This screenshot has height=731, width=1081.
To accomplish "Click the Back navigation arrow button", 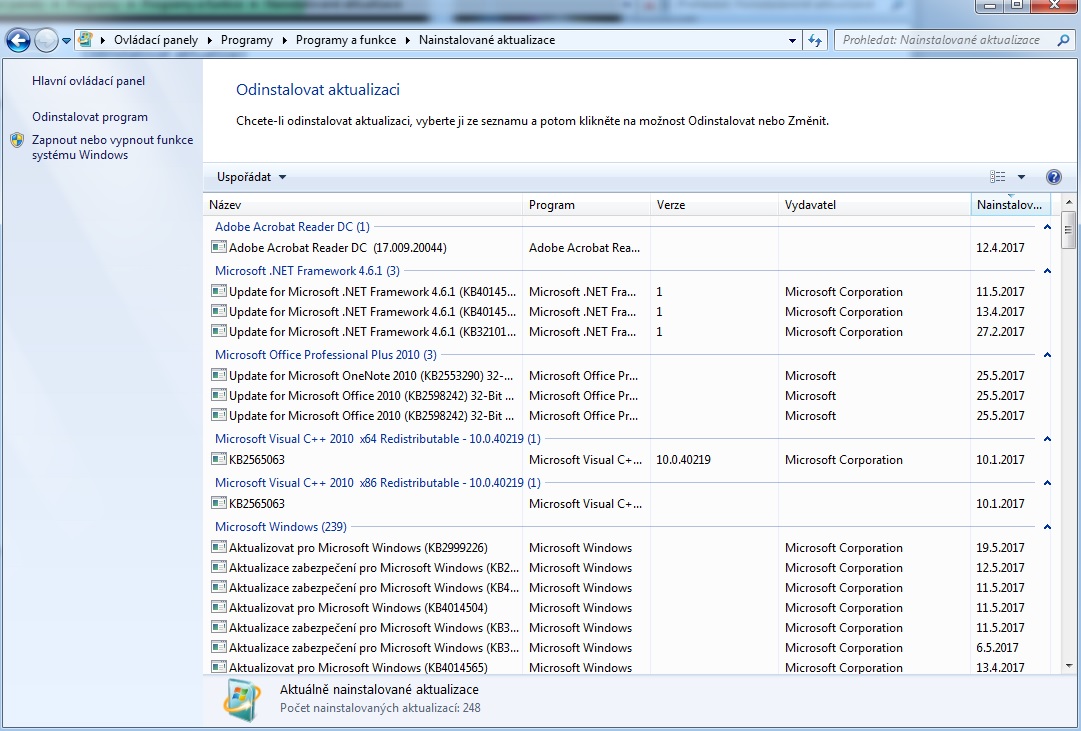I will point(18,40).
